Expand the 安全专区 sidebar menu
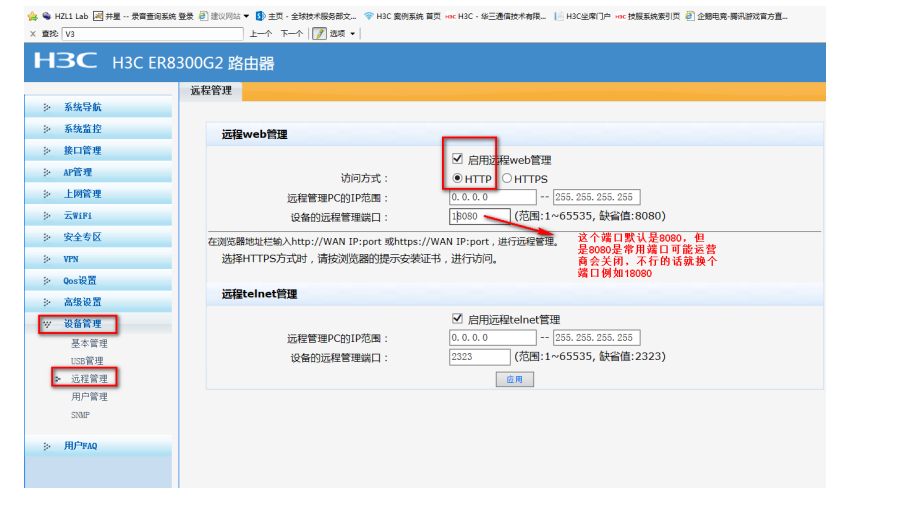This screenshot has height=513, width=904. [x=82, y=237]
